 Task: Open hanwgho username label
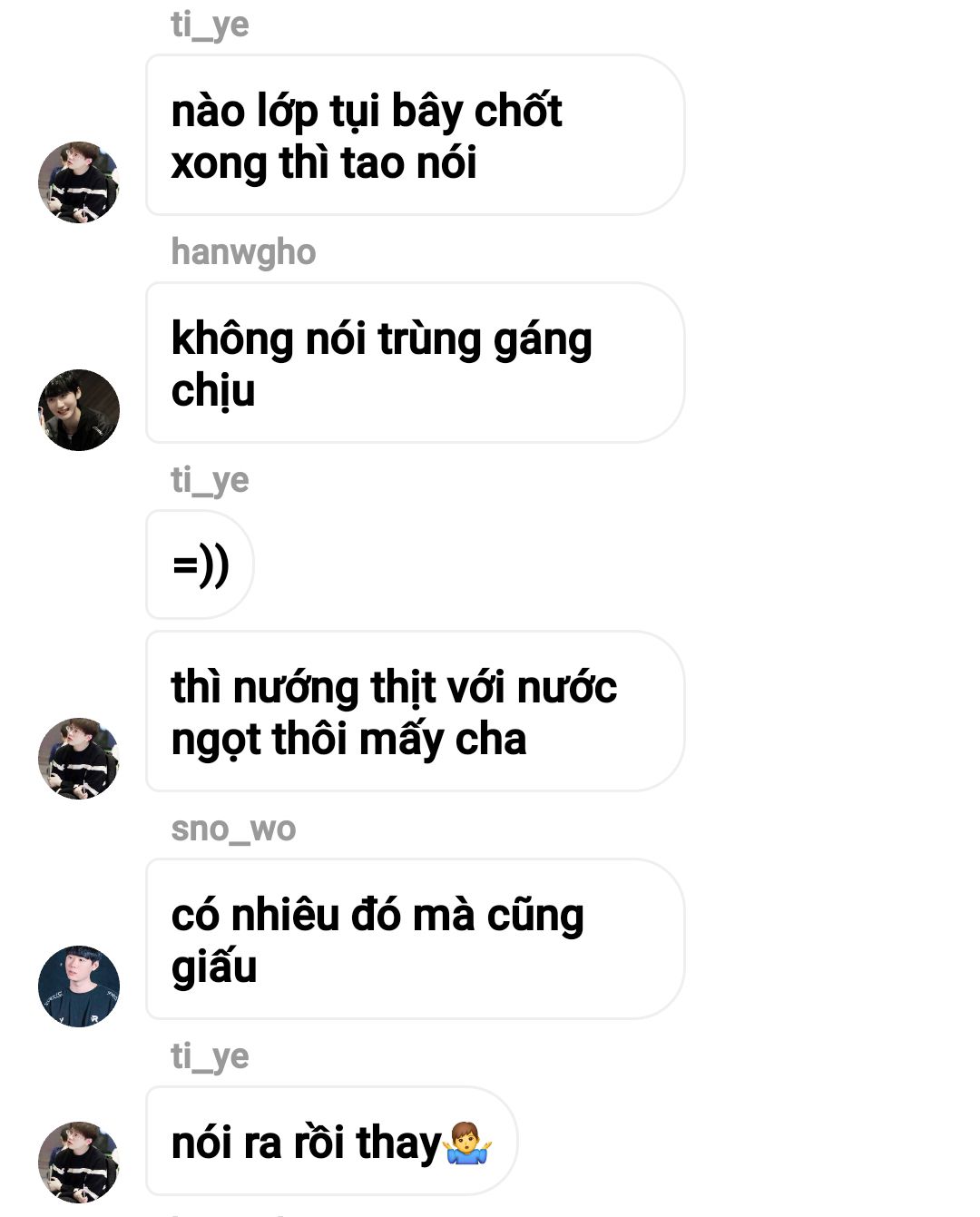coord(243,251)
